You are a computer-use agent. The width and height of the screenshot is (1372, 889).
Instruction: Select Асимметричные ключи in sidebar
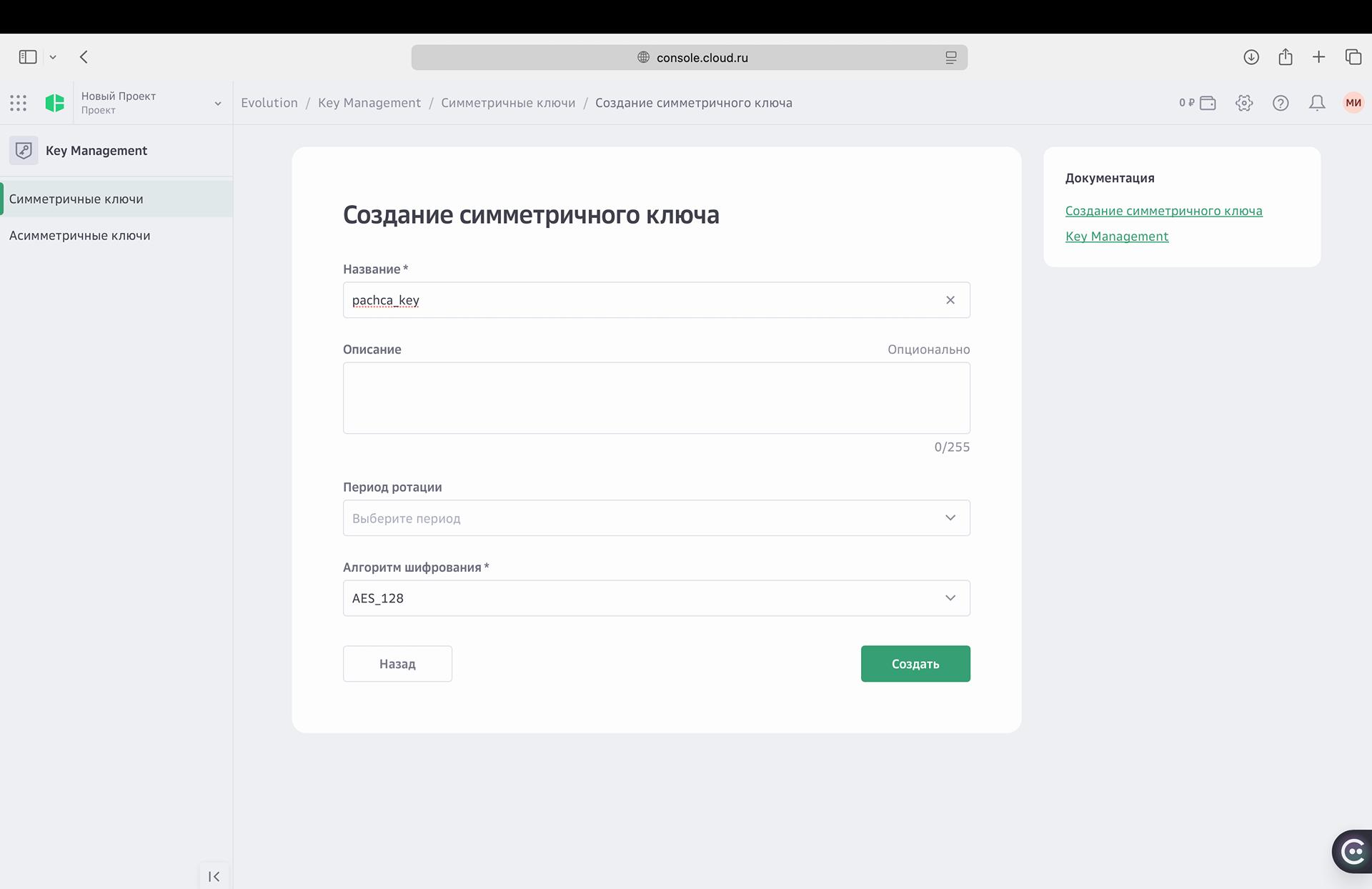pos(80,236)
